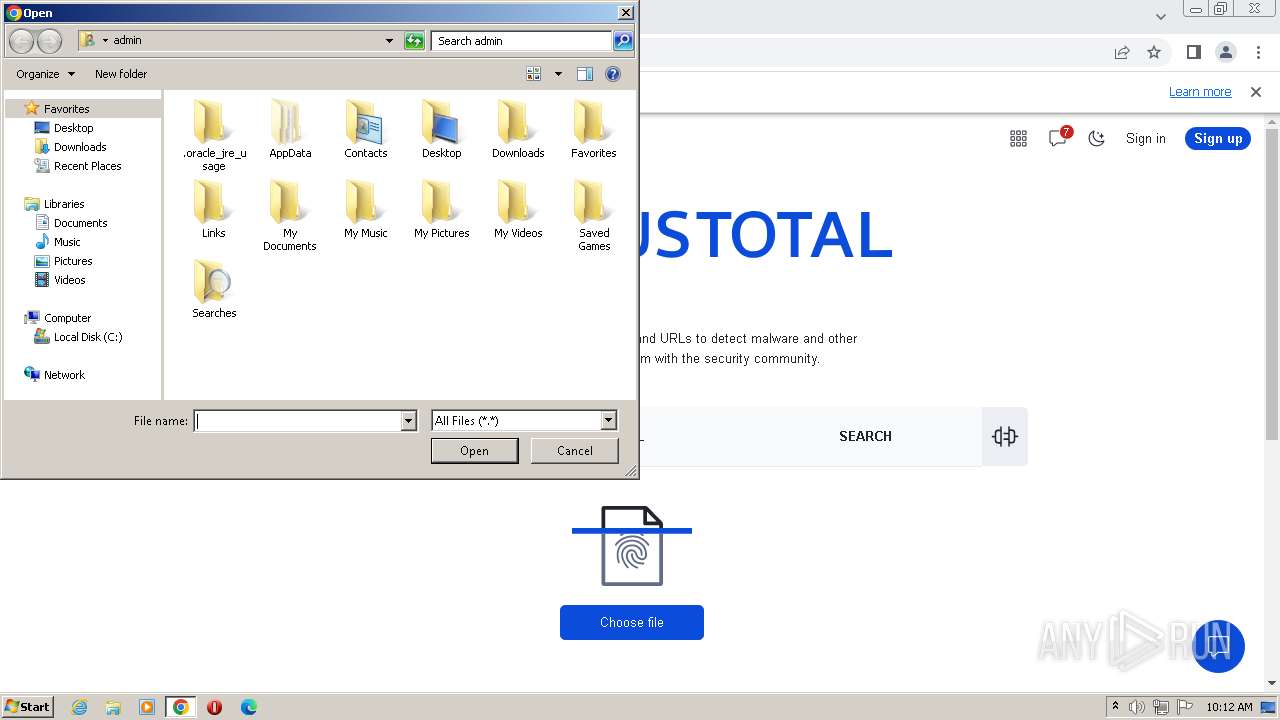1280x720 pixels.
Task: Bookmark the page with the star icon
Action: point(1154,52)
